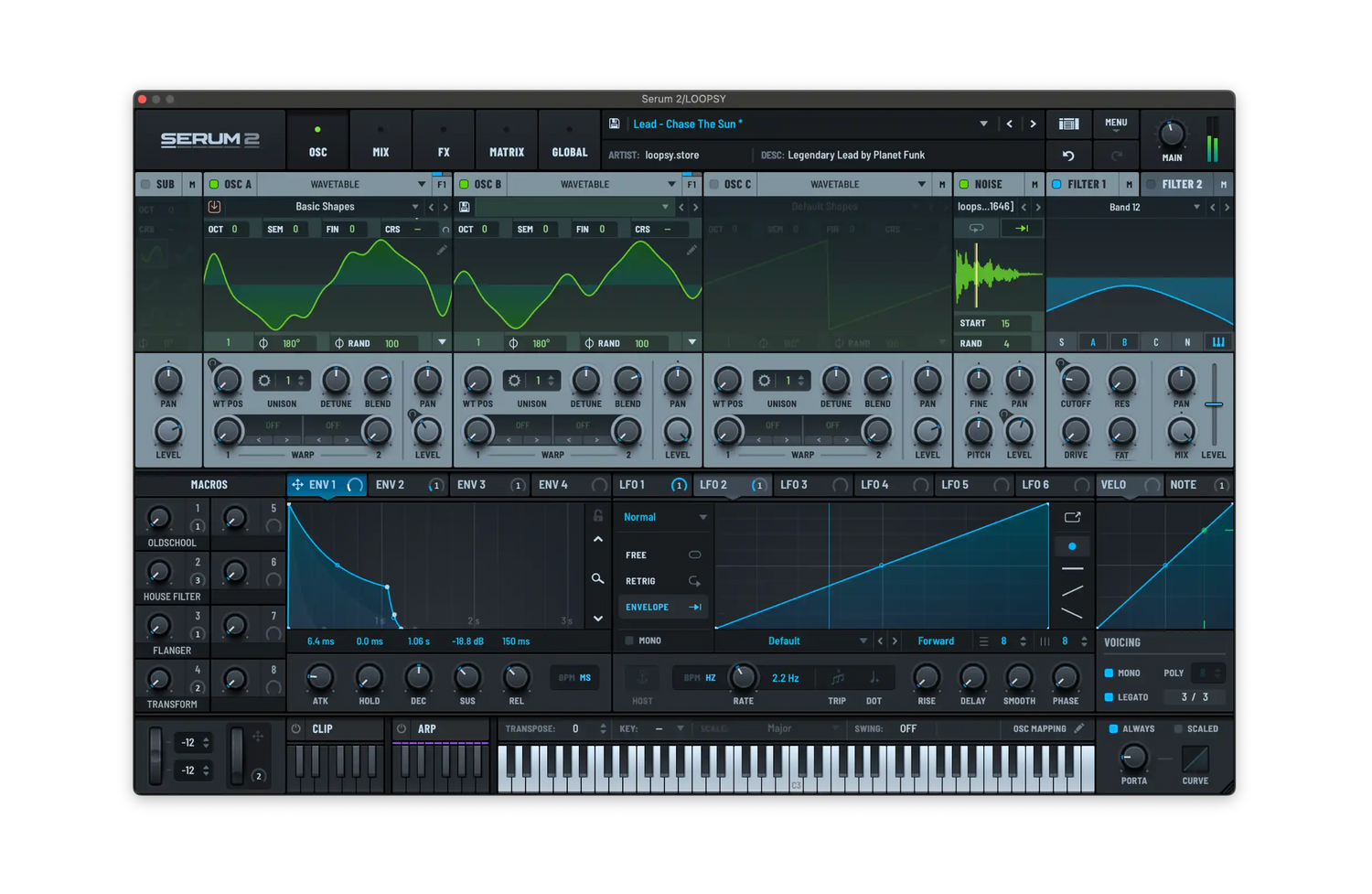The width and height of the screenshot is (1372, 894).
Task: Switch to the MIX tab
Action: (381, 140)
